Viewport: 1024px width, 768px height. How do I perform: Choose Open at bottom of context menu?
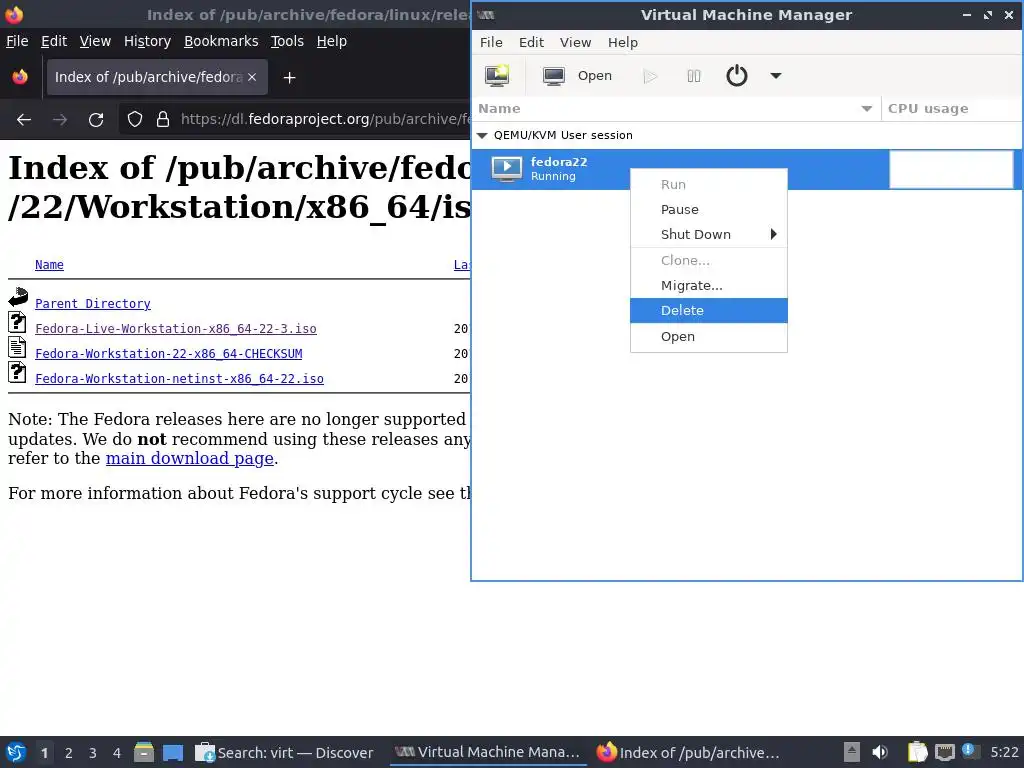coord(709,336)
